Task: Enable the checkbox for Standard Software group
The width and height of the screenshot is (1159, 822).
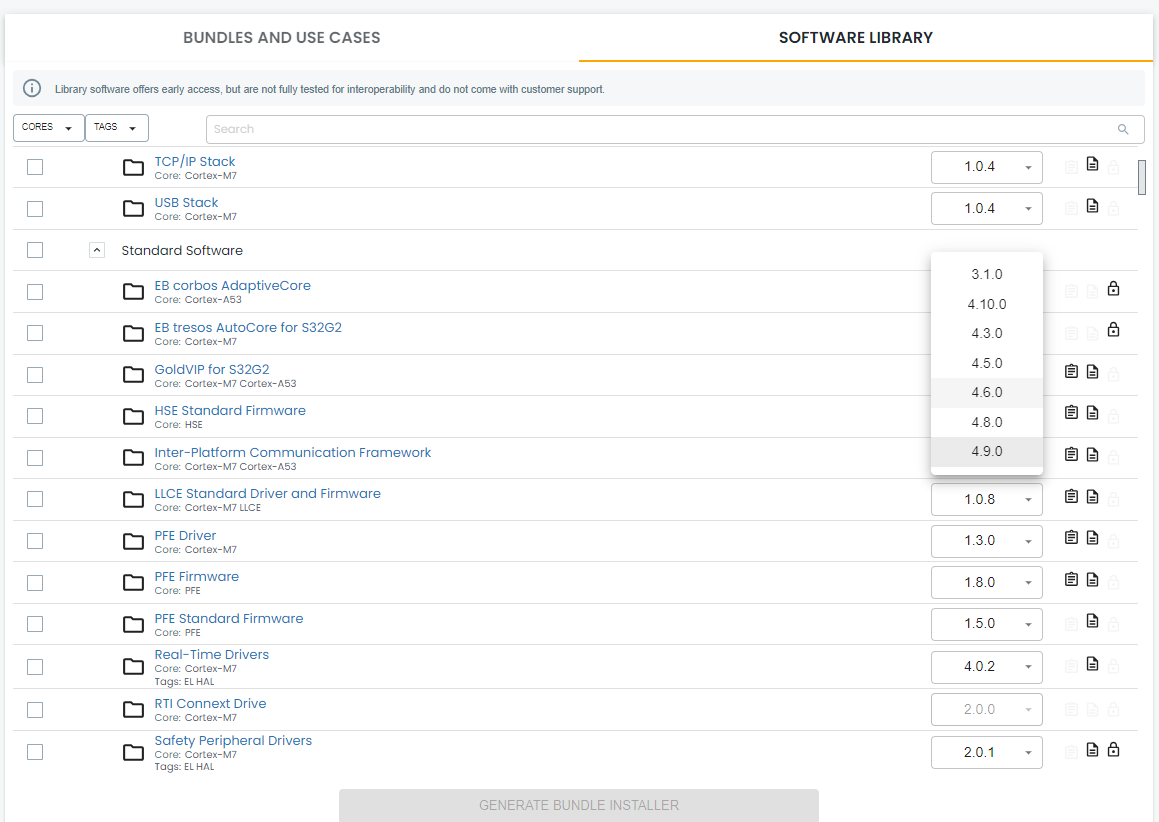Action: pos(35,250)
